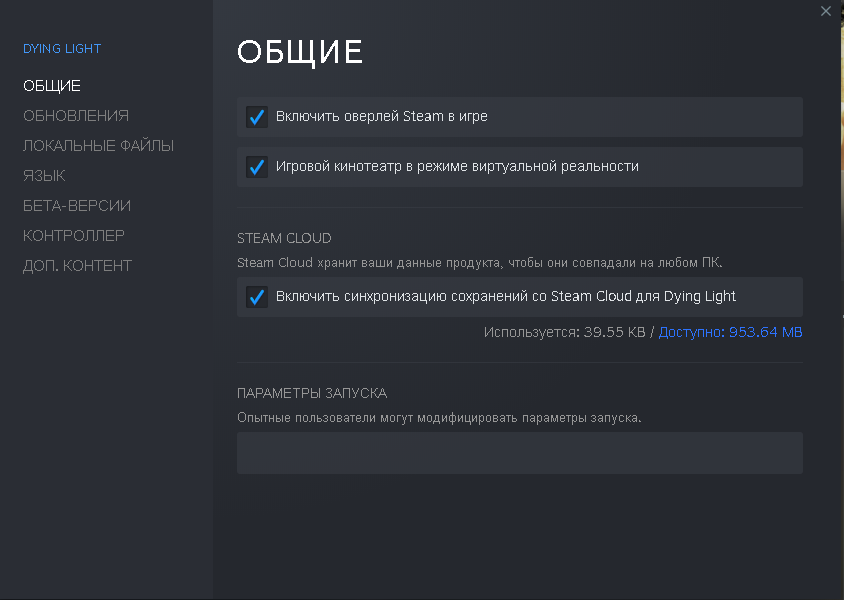Image resolution: width=844 pixels, height=600 pixels.
Task: Select the ЯЗЫК tab
Action: click(x=44, y=176)
